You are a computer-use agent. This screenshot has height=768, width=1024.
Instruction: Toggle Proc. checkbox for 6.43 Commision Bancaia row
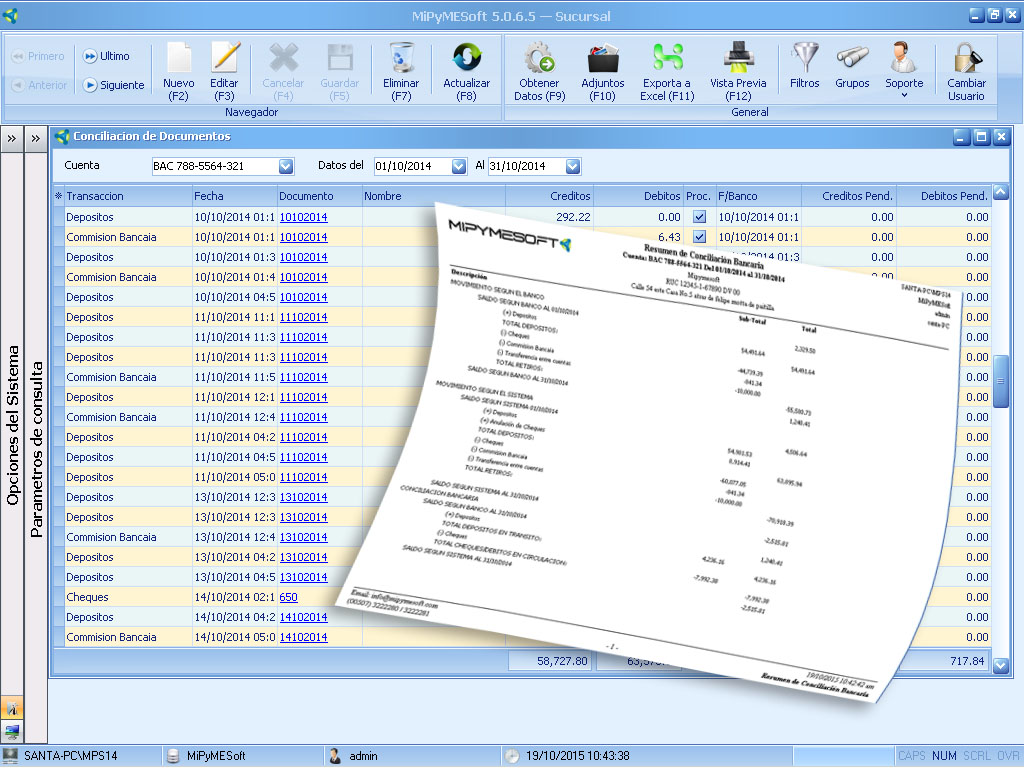700,237
